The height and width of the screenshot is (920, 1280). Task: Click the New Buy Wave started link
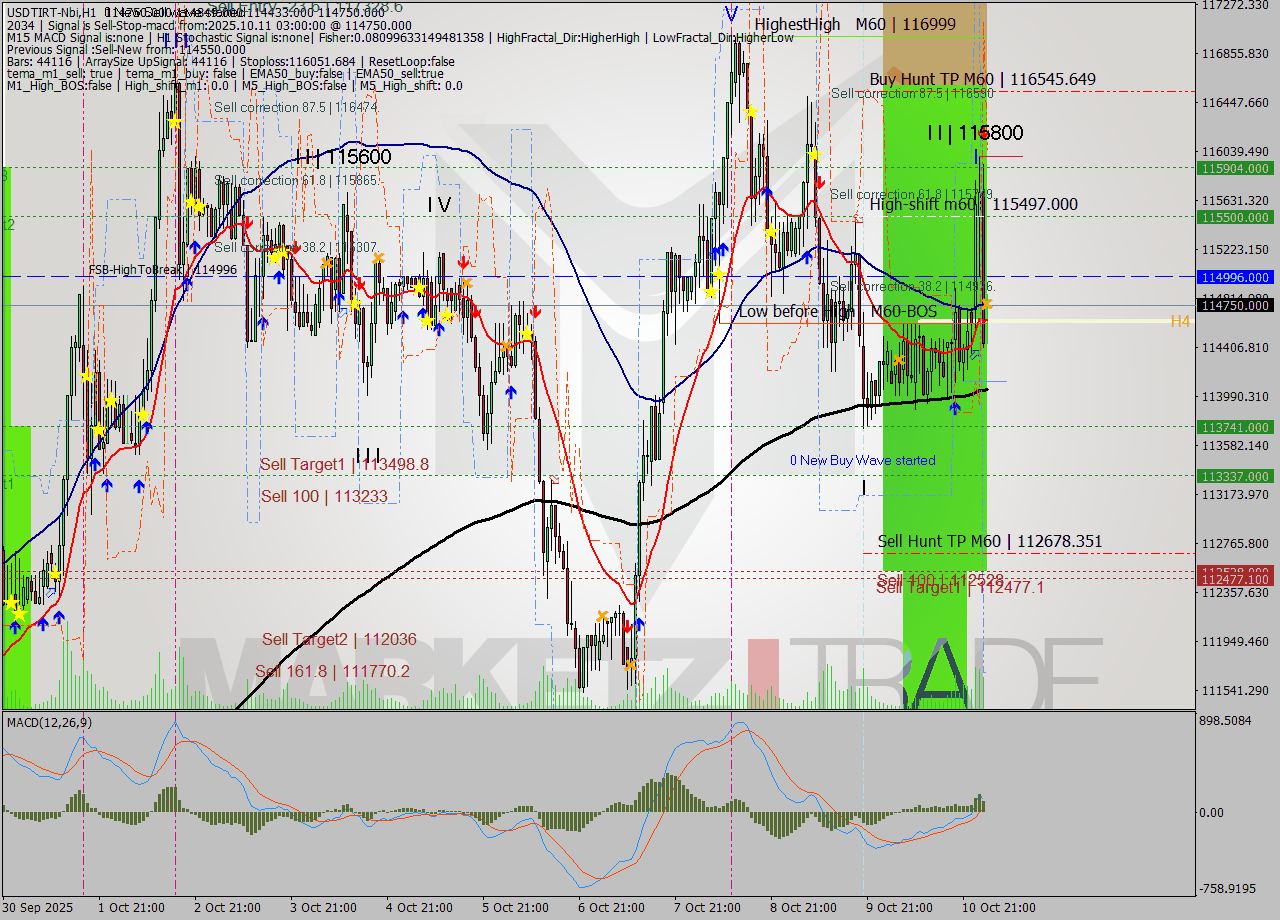click(x=862, y=460)
